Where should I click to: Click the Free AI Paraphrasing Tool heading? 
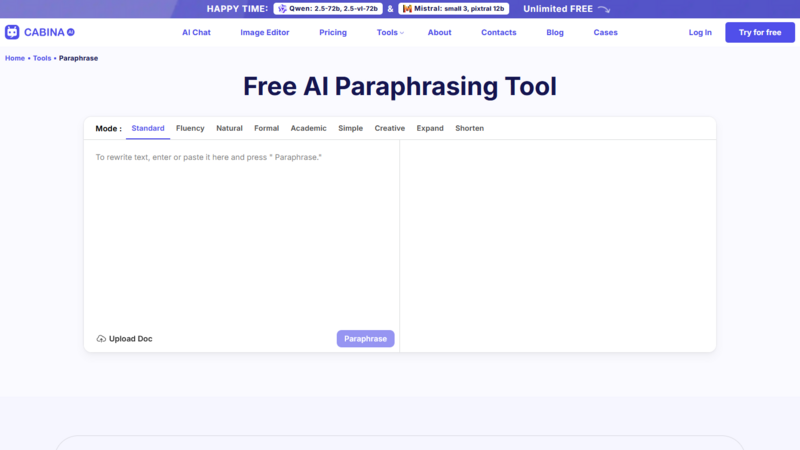tap(399, 86)
